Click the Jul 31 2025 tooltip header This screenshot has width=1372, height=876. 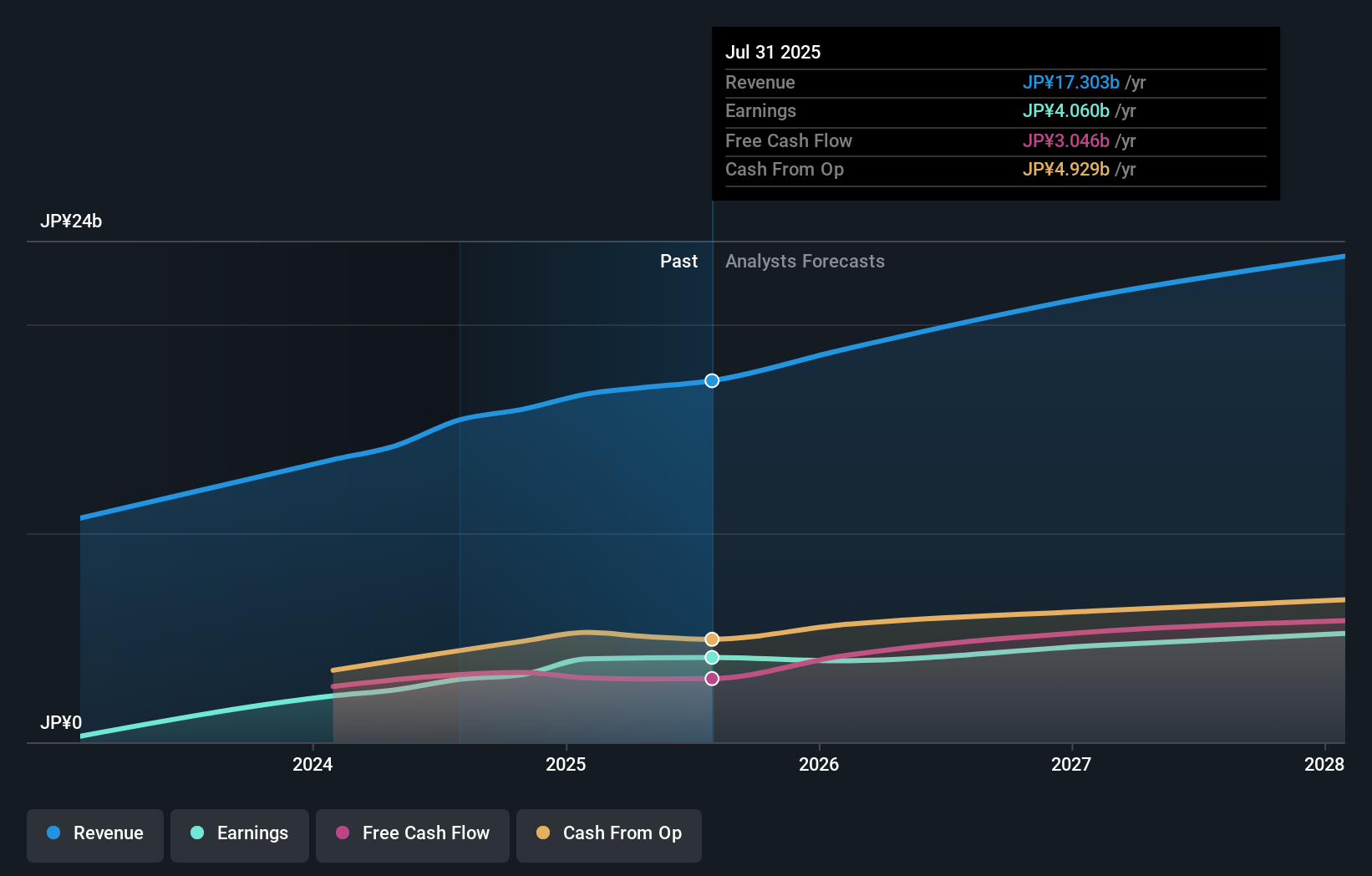pyautogui.click(x=774, y=52)
